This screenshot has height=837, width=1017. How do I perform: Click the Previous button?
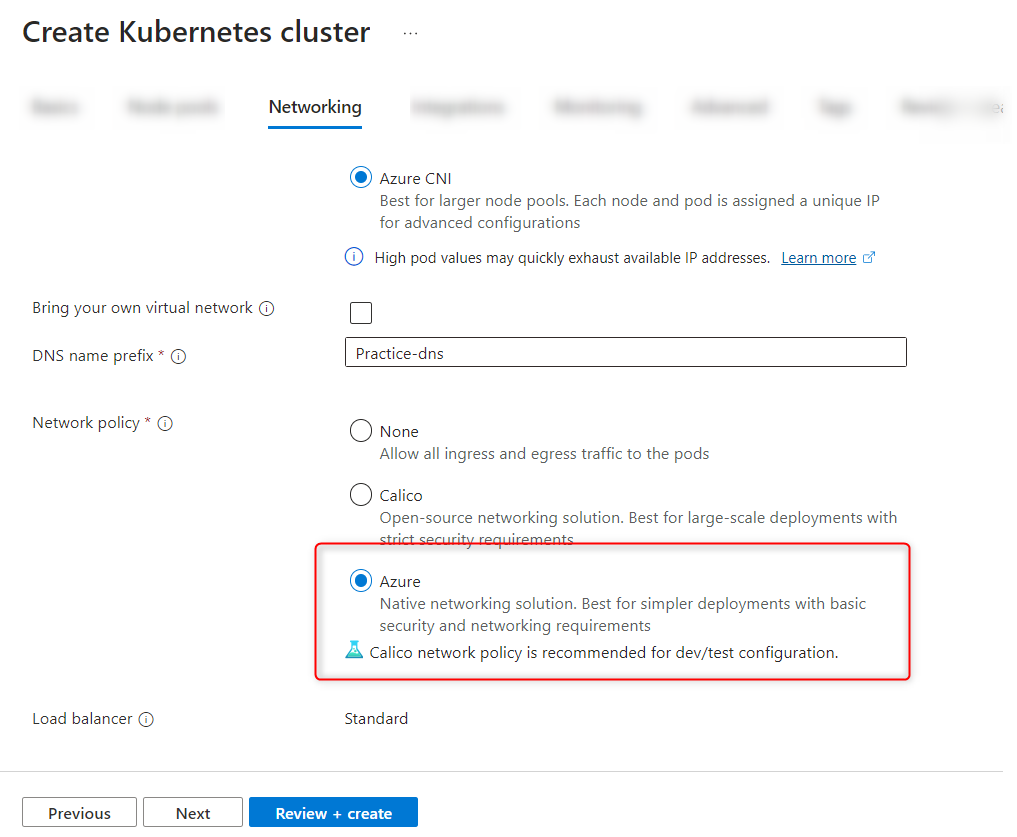80,813
